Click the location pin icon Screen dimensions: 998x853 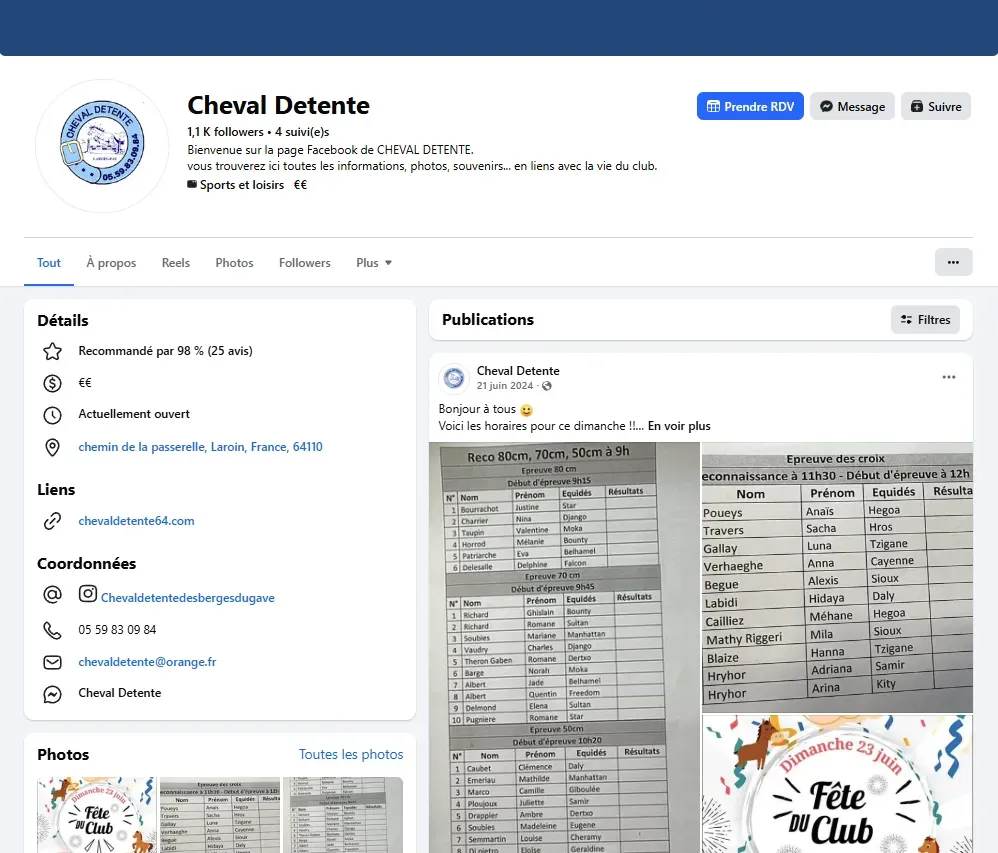point(52,448)
